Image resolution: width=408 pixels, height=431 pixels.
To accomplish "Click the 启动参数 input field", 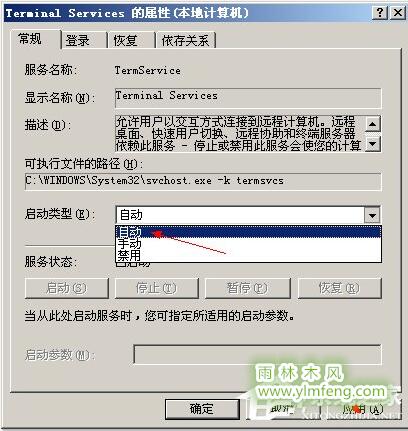I will pos(257,355).
